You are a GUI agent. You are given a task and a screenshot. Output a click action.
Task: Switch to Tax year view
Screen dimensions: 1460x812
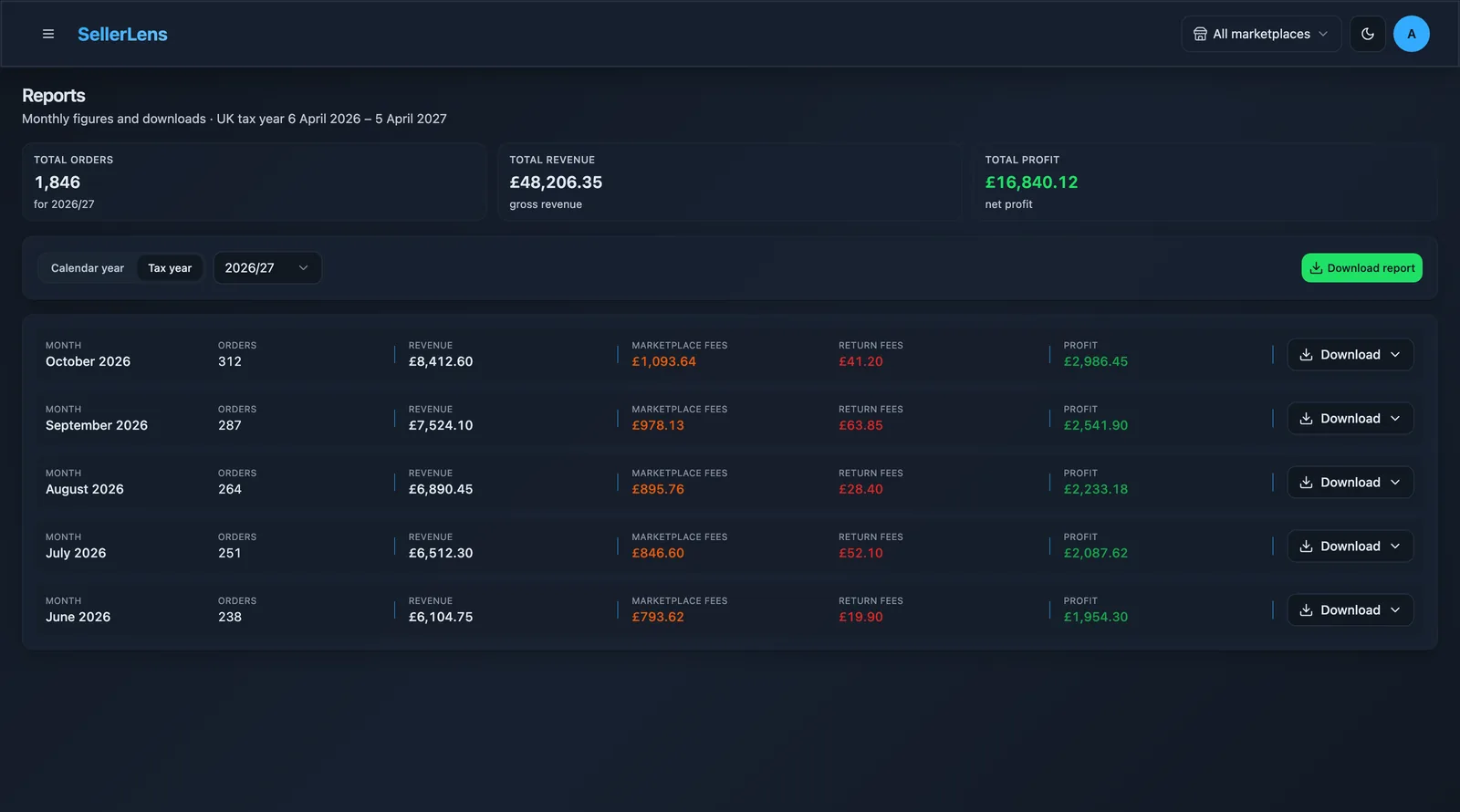170,268
